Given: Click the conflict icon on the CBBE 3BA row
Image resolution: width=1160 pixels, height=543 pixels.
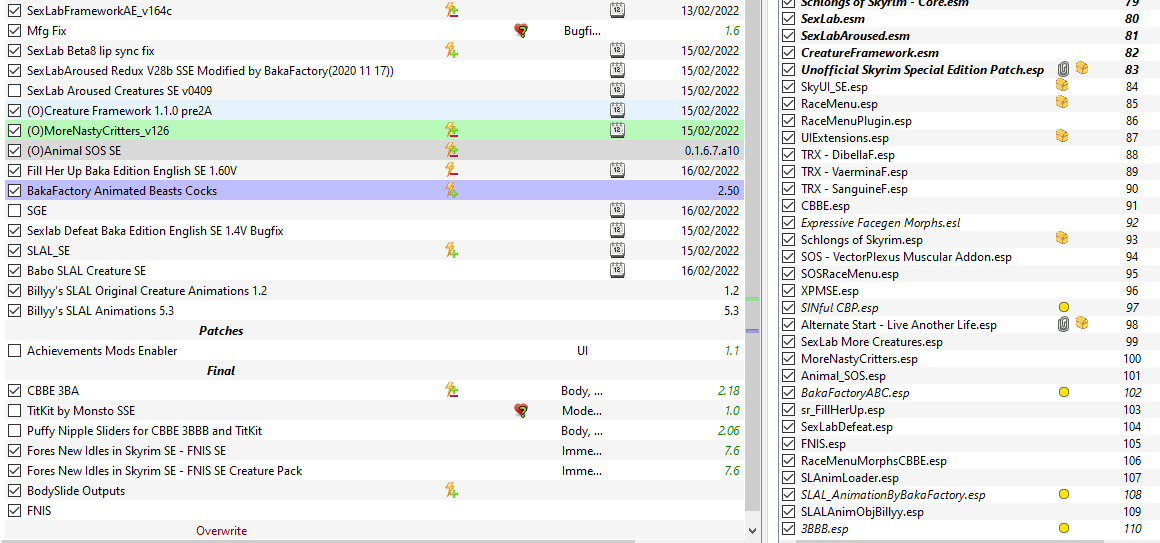Looking at the screenshot, I should (451, 390).
